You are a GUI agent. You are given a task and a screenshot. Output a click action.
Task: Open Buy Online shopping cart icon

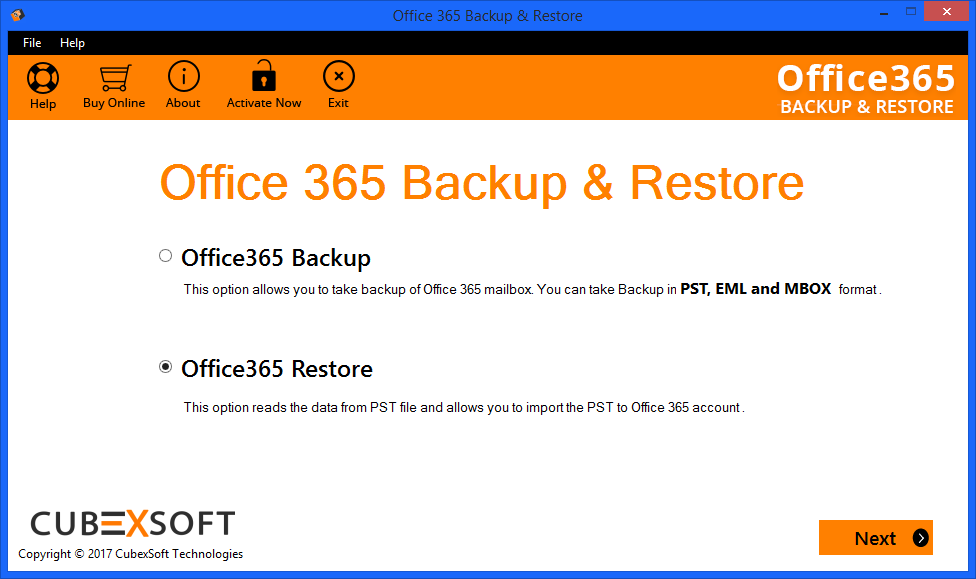pos(115,78)
